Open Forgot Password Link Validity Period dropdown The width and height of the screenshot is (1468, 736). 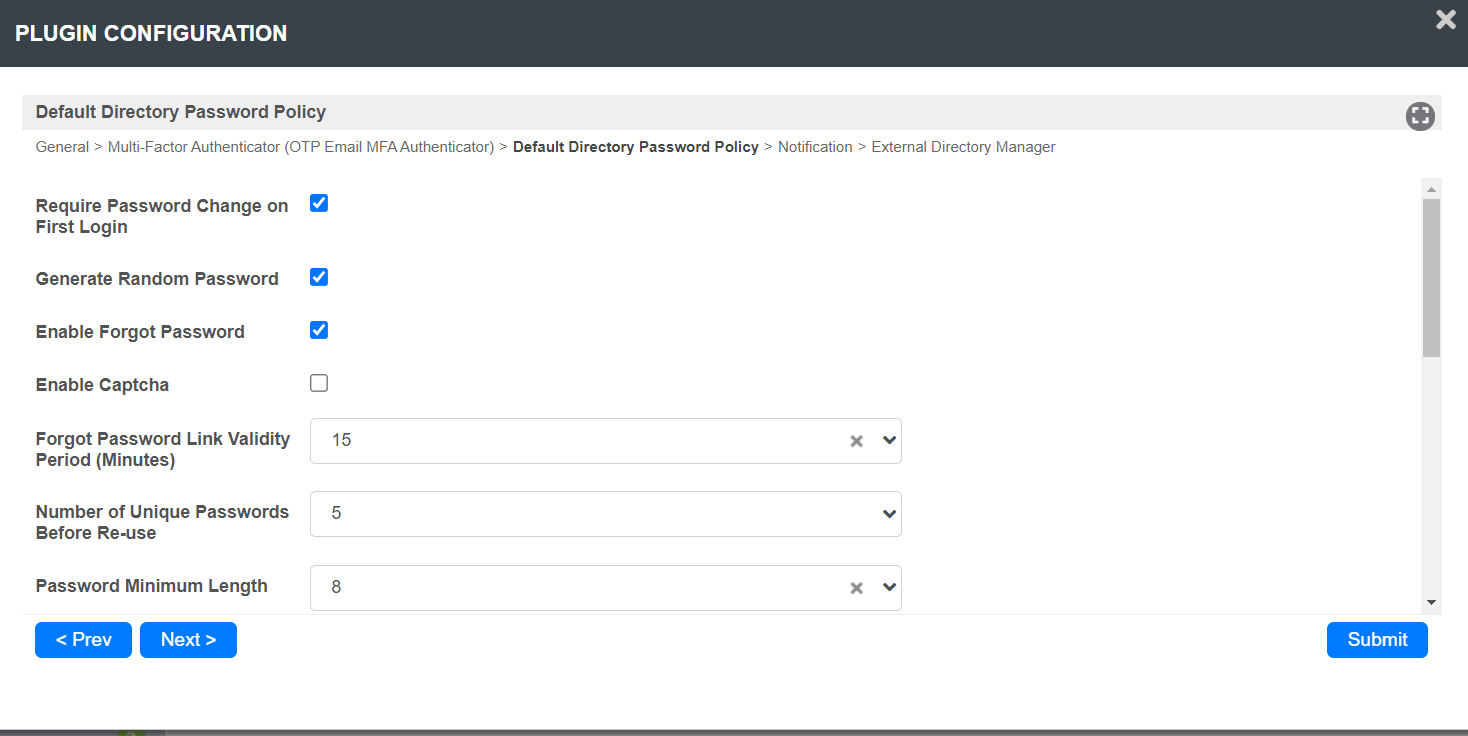coord(889,441)
